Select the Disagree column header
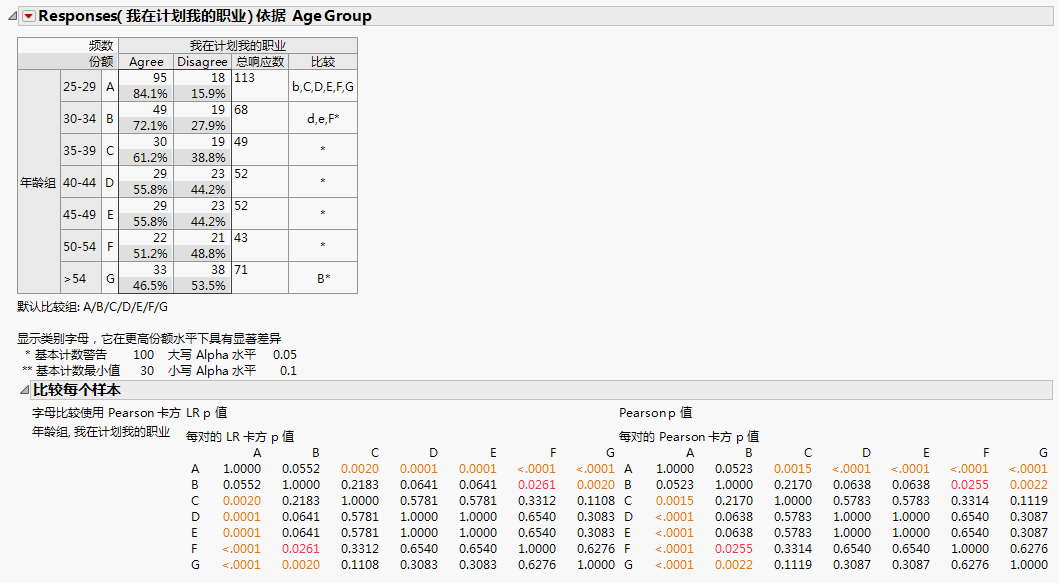Viewport: 1059px width, 583px height. pos(202,62)
